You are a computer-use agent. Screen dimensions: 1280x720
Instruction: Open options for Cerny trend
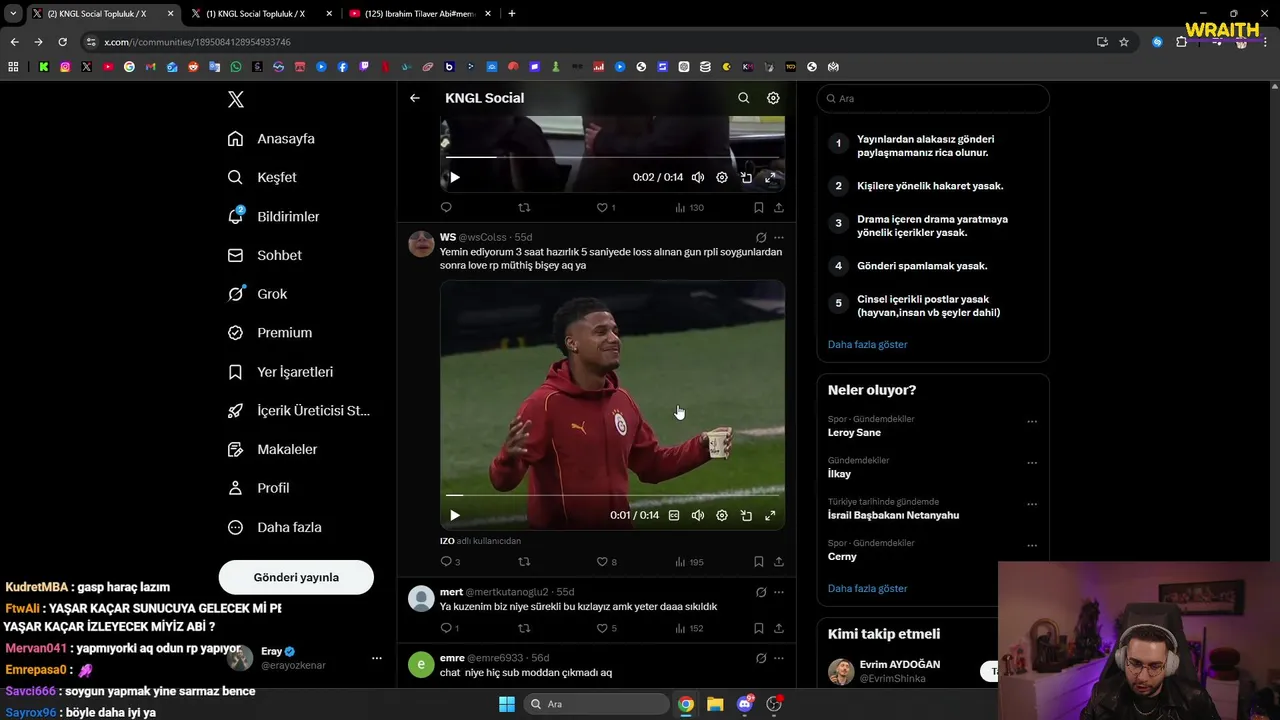point(1032,546)
